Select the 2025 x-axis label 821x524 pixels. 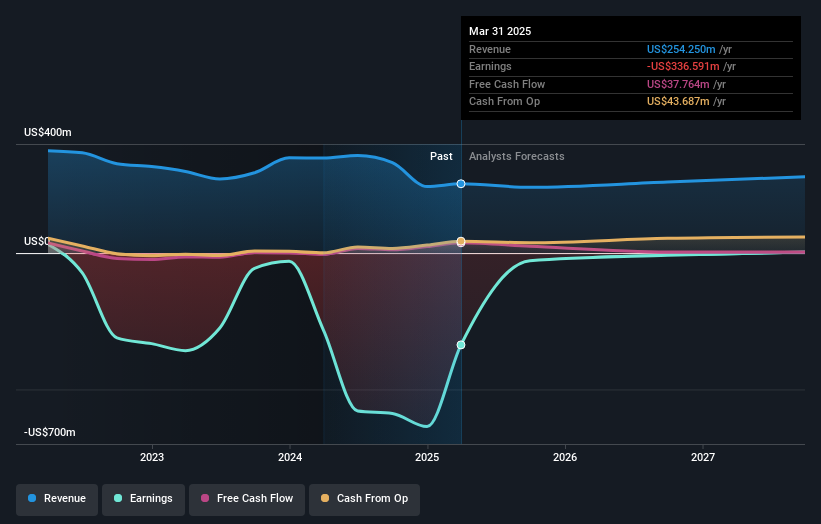tap(427, 457)
